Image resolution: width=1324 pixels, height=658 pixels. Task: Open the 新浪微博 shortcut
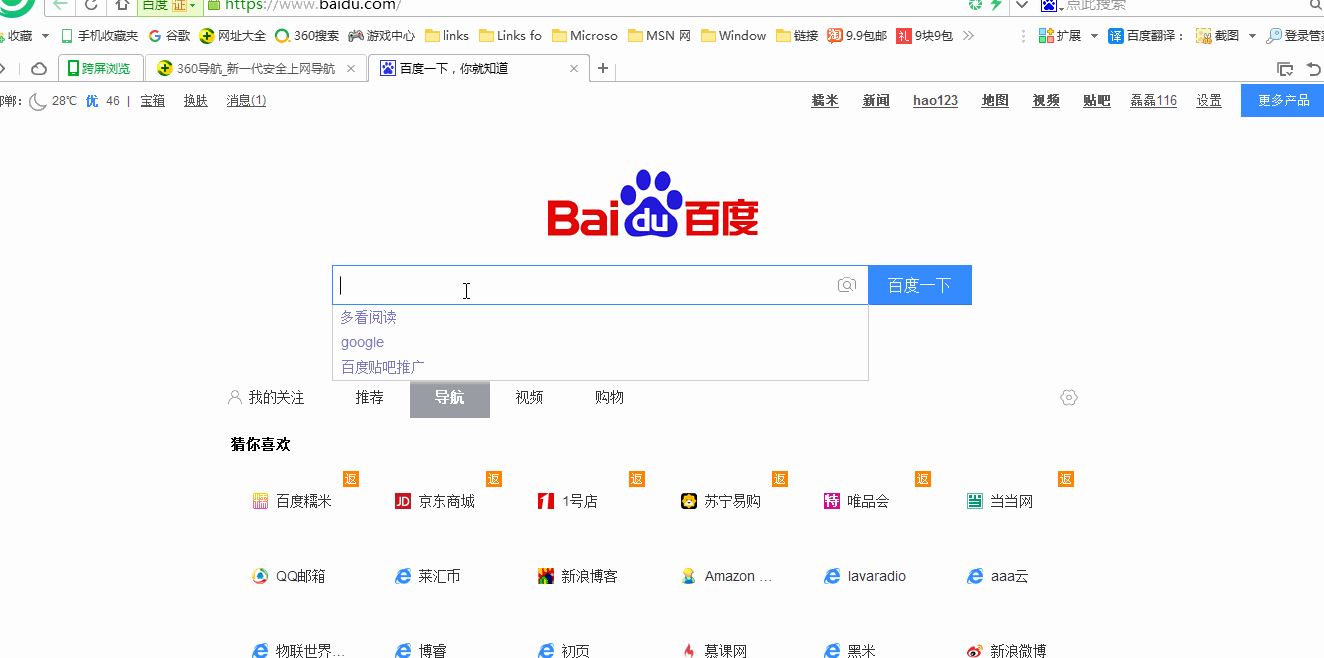point(1007,651)
